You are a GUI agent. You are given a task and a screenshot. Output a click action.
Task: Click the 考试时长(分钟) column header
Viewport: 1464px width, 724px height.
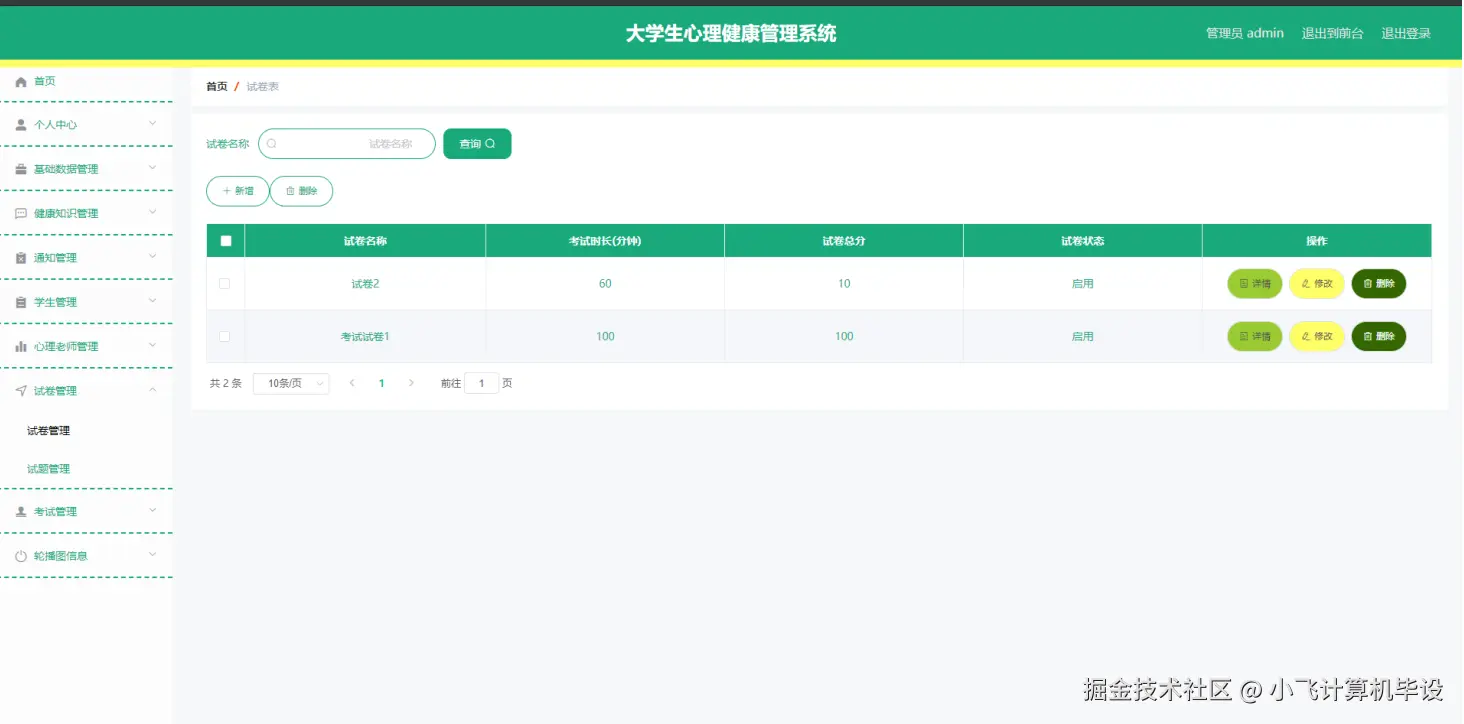tap(605, 241)
